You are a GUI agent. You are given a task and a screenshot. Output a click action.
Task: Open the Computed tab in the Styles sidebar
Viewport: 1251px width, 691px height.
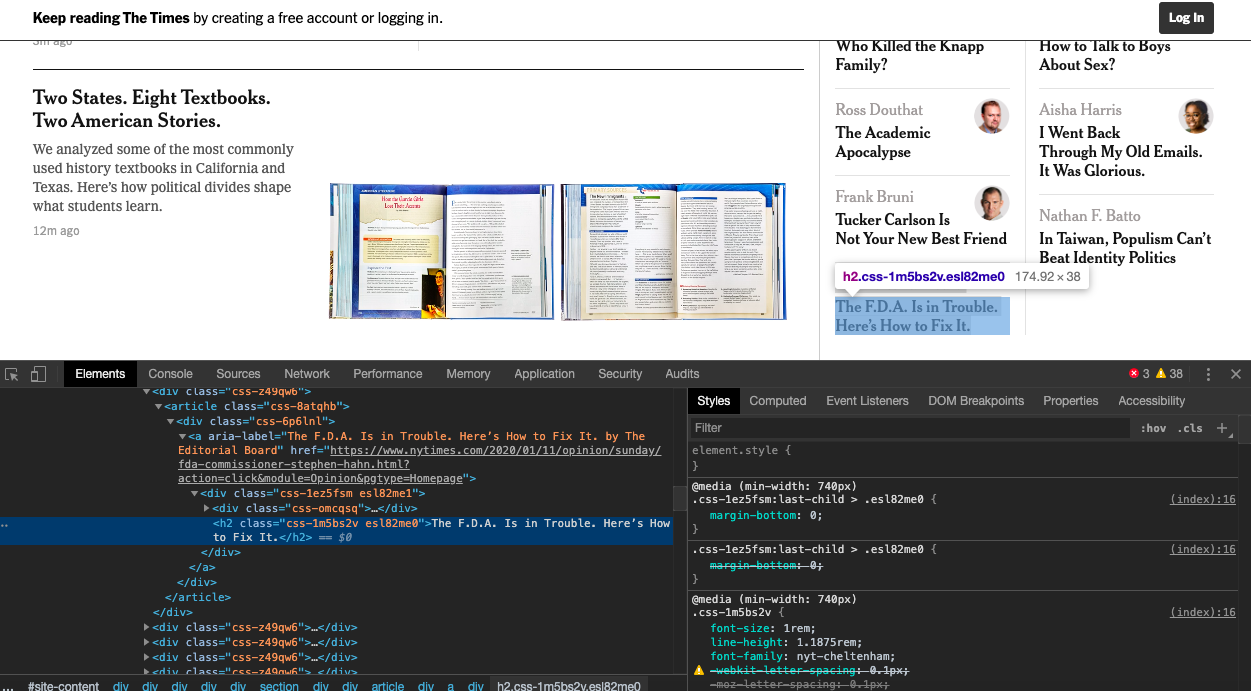pos(778,400)
